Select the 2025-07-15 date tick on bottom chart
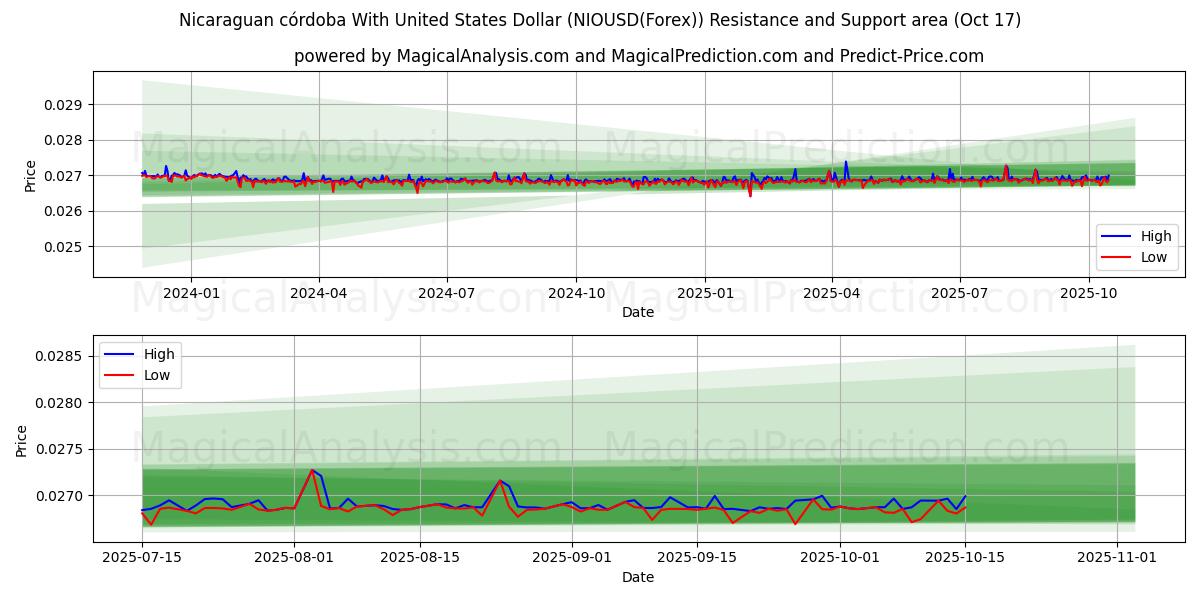This screenshot has width=1200, height=600. (142, 558)
